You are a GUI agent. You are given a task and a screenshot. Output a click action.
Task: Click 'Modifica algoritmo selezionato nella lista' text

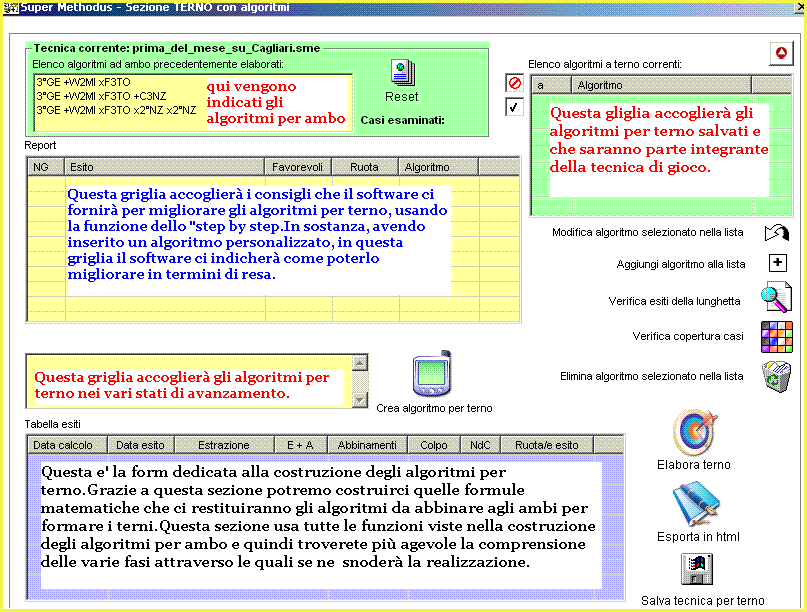click(647, 232)
